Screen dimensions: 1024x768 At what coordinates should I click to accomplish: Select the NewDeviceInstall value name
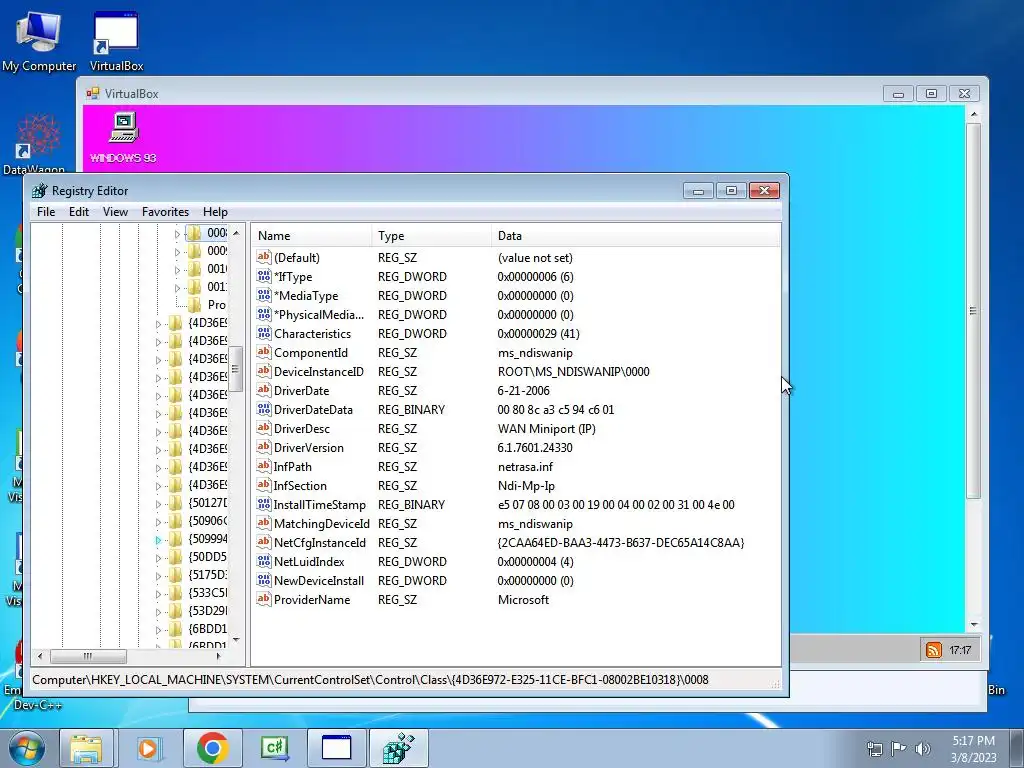point(319,581)
